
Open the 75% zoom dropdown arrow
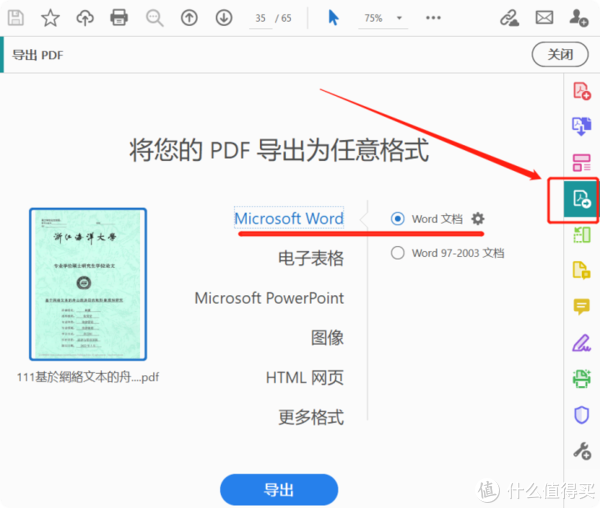[399, 18]
